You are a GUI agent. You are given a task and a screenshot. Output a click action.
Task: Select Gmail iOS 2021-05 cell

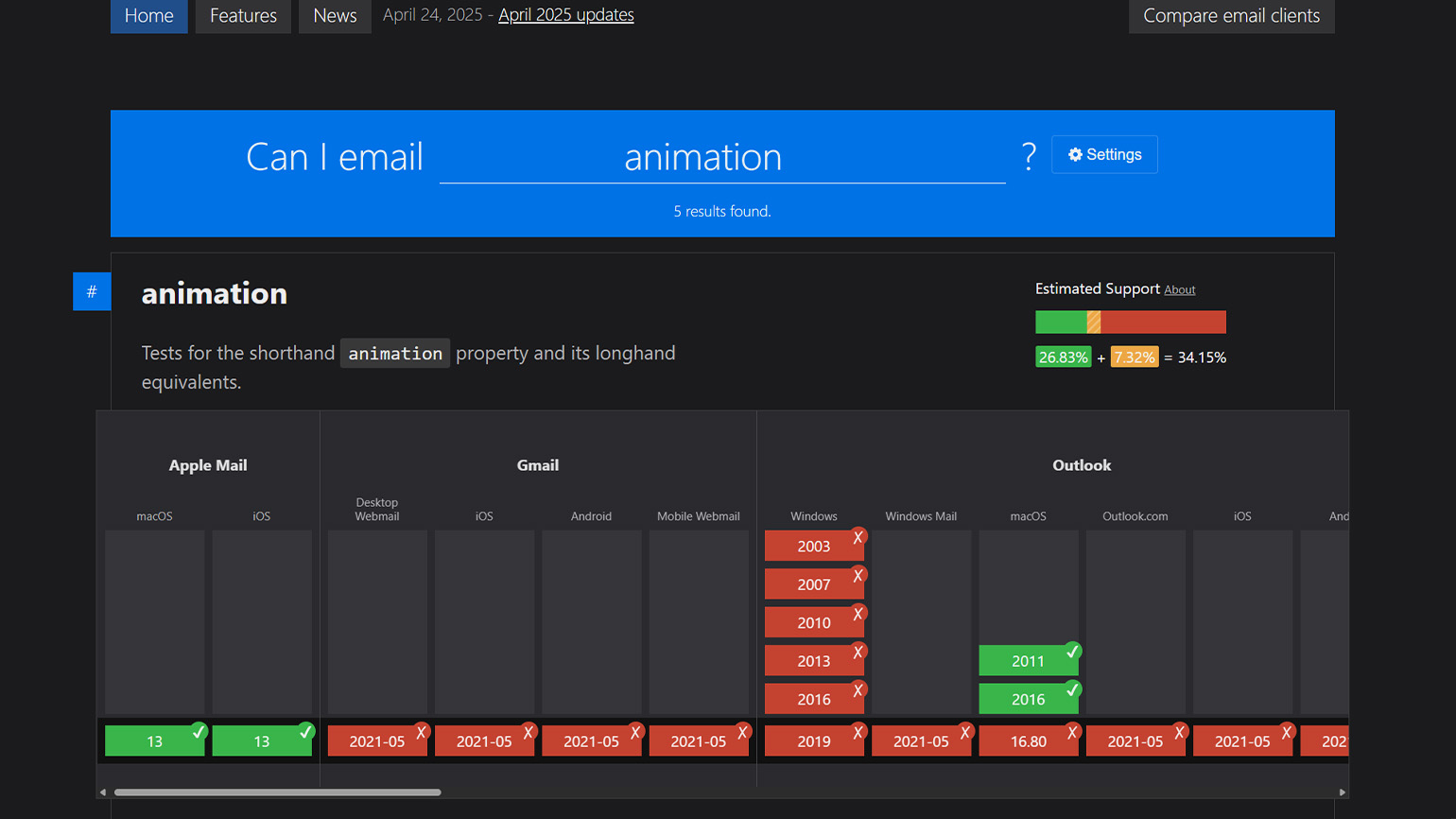click(x=484, y=741)
